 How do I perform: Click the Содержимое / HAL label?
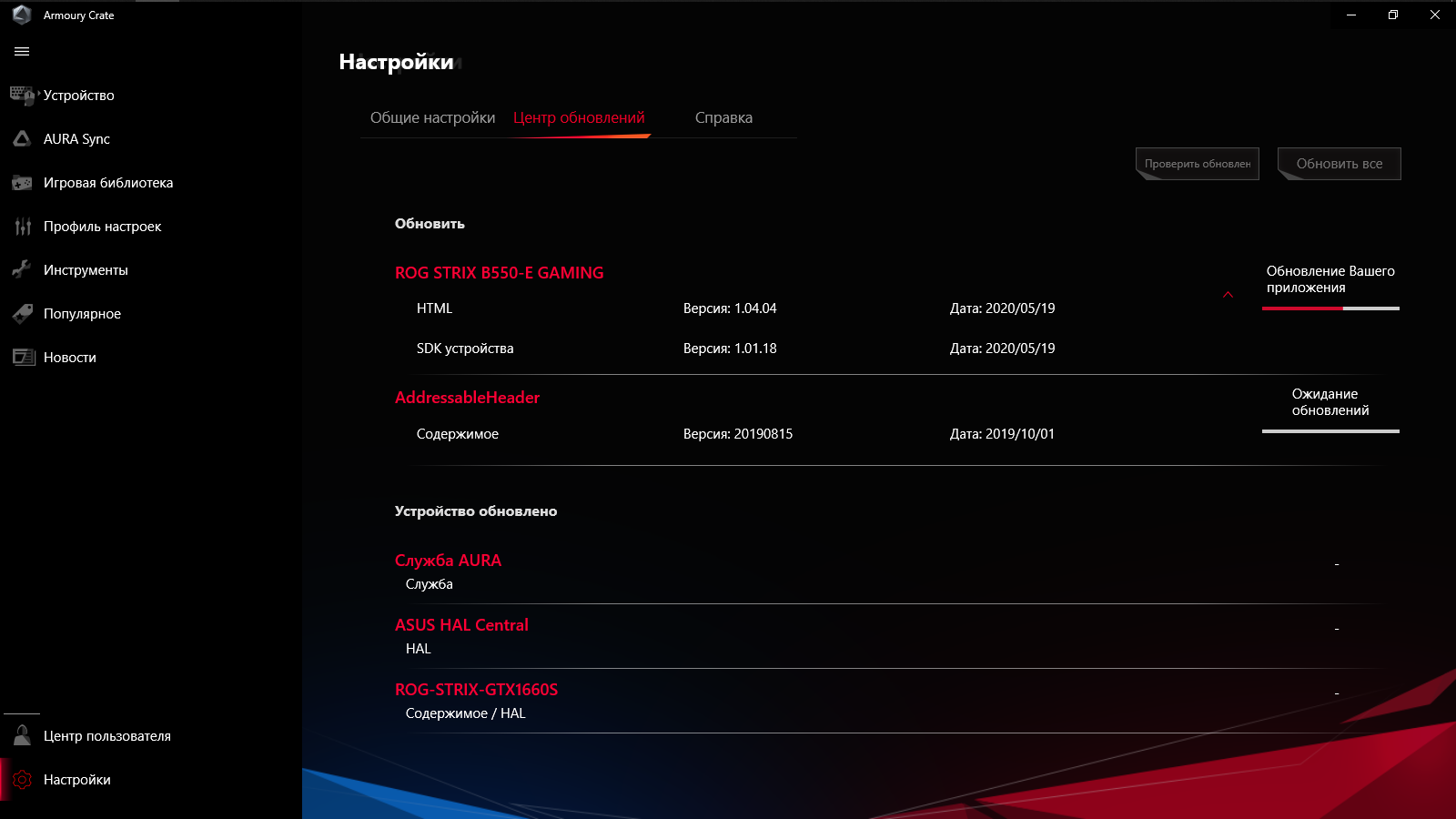point(466,713)
